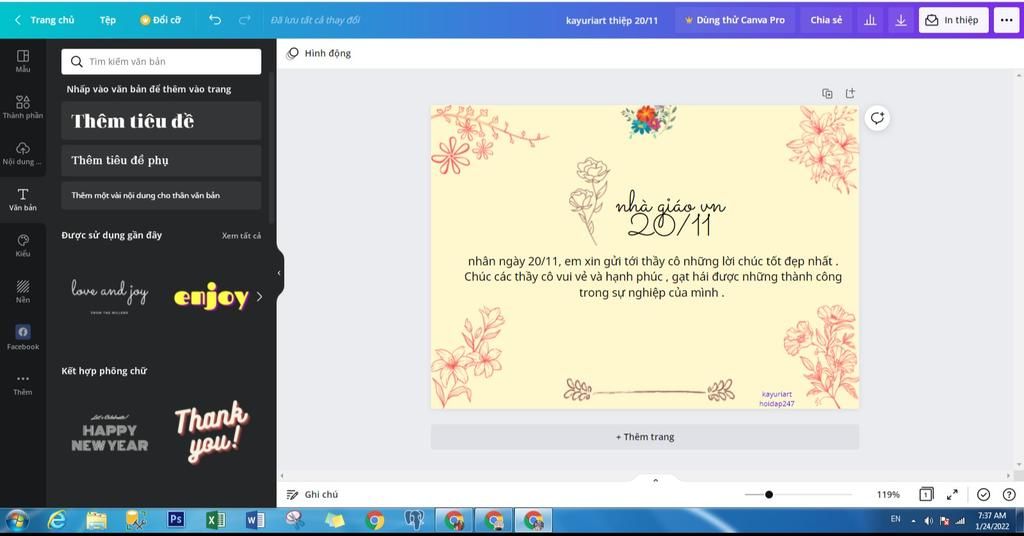The image size is (1024, 536).
Task: Select the nhà giáo vn title text
Action: pyautogui.click(x=671, y=205)
